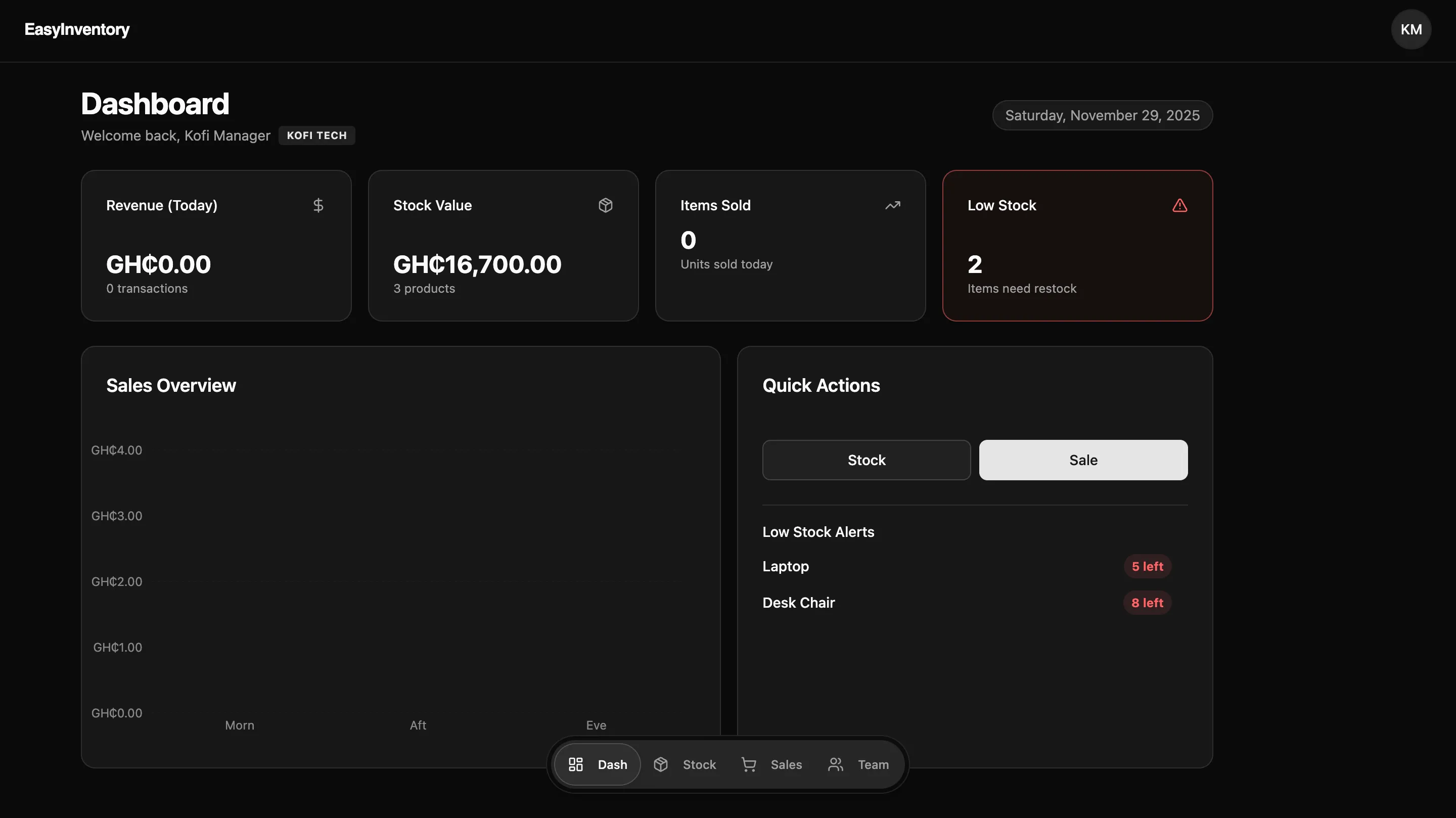Click the red 8 left badge beside Desk Chair
Screen dimensions: 1456x818
[x=1148, y=602]
